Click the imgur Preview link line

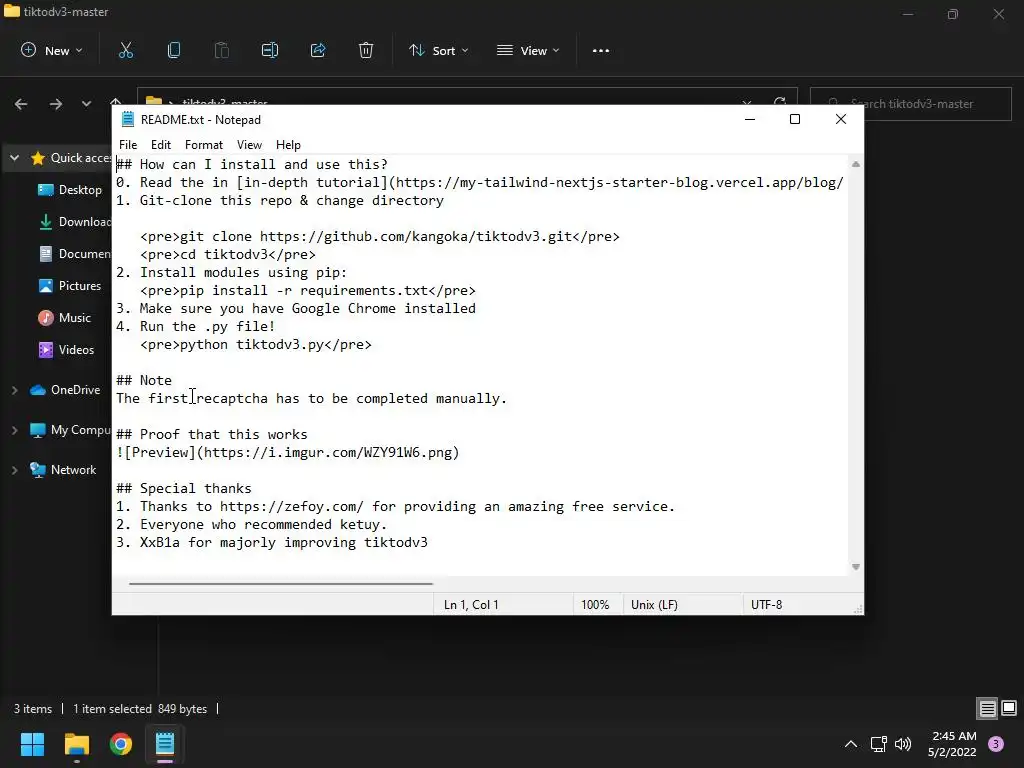pyautogui.click(x=287, y=453)
